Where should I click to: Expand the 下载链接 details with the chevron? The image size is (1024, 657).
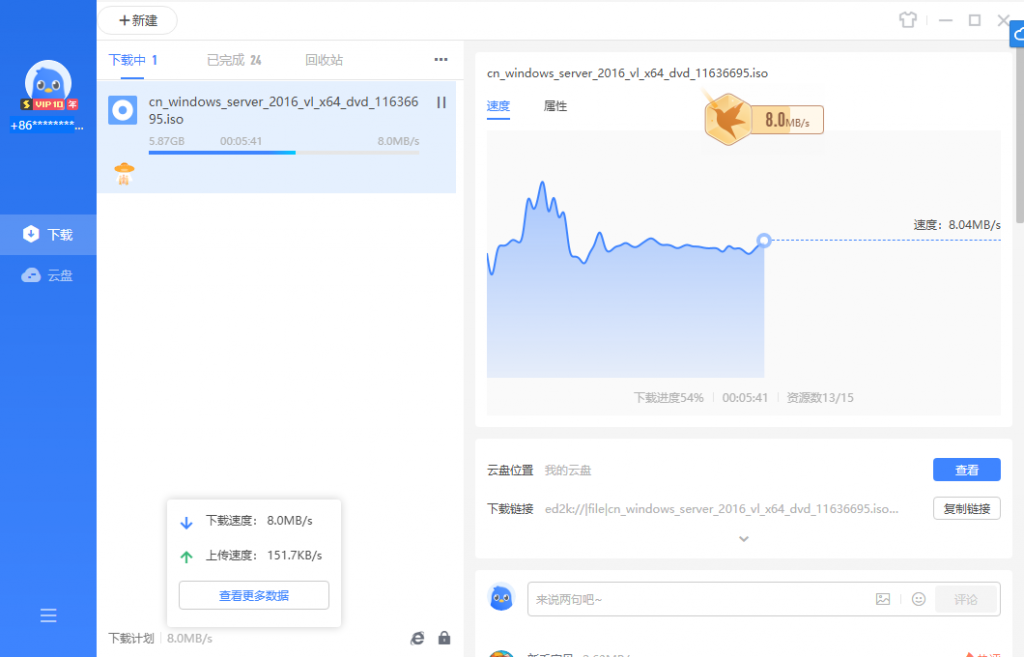(x=743, y=538)
